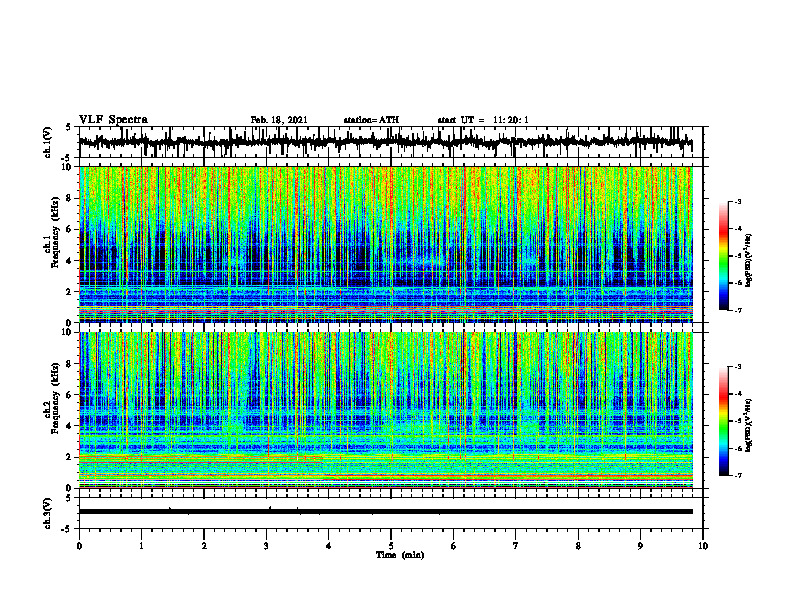Click time-axis tick label '3'
This screenshot has height=612, width=792.
pos(266,546)
